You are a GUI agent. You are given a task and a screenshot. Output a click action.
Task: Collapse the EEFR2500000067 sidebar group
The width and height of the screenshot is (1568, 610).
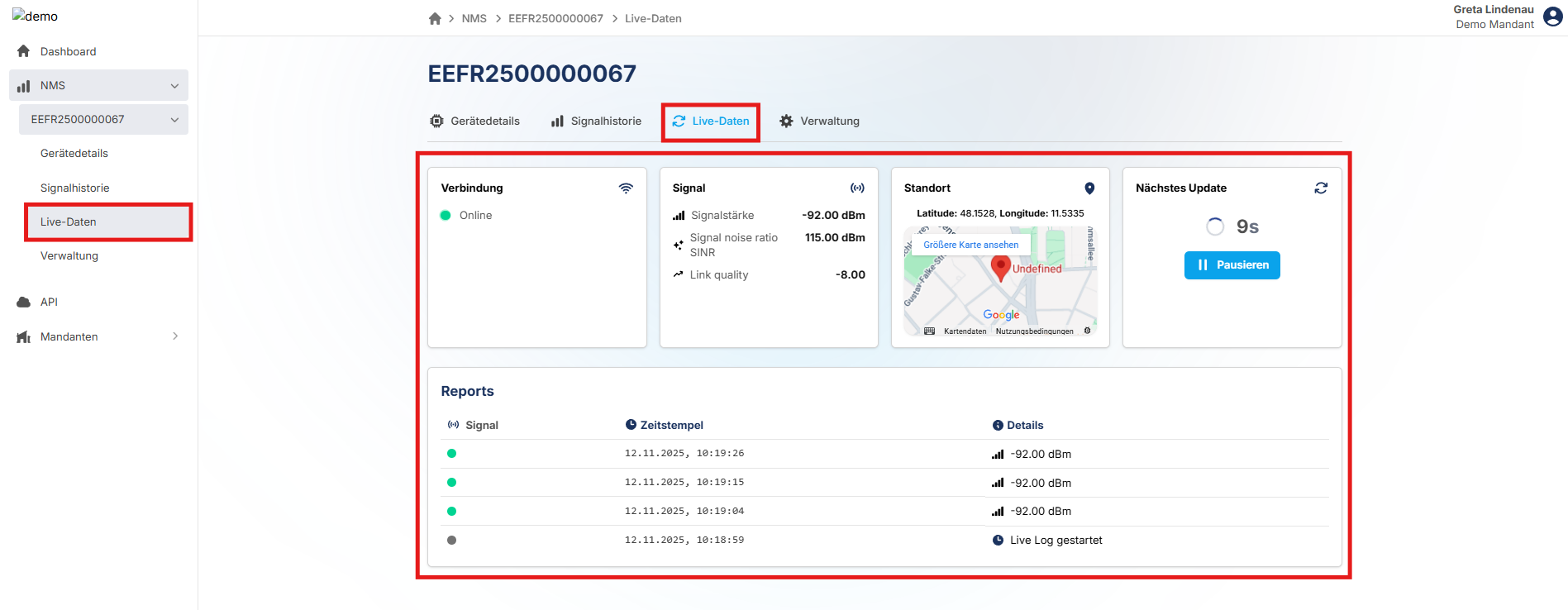click(x=174, y=120)
